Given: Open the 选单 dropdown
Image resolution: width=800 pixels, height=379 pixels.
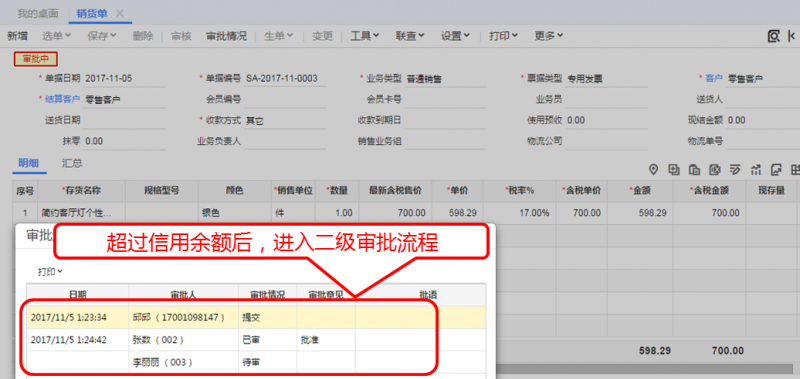Looking at the screenshot, I should (x=56, y=36).
